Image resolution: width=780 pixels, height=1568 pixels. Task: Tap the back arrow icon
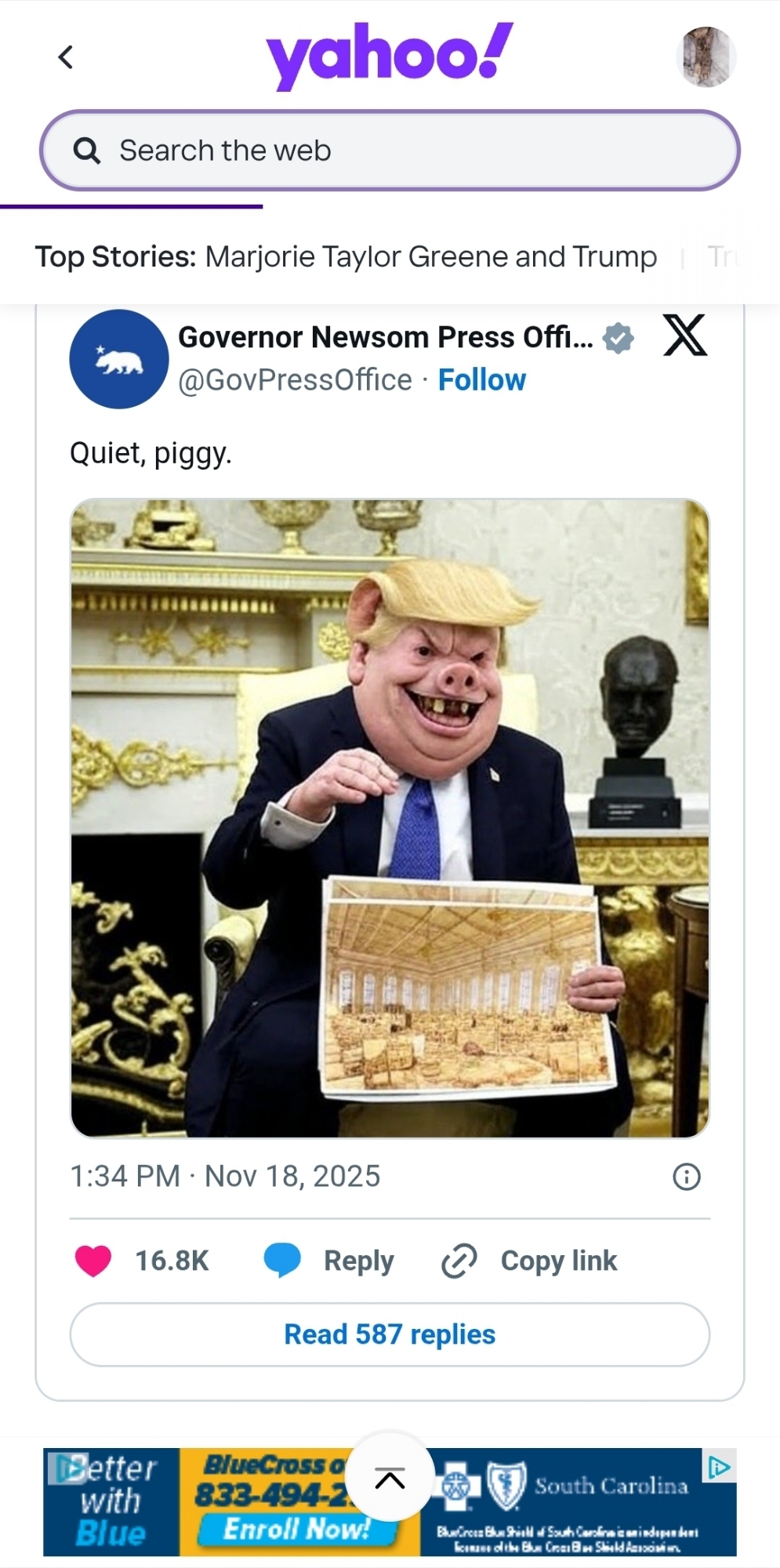coord(66,57)
